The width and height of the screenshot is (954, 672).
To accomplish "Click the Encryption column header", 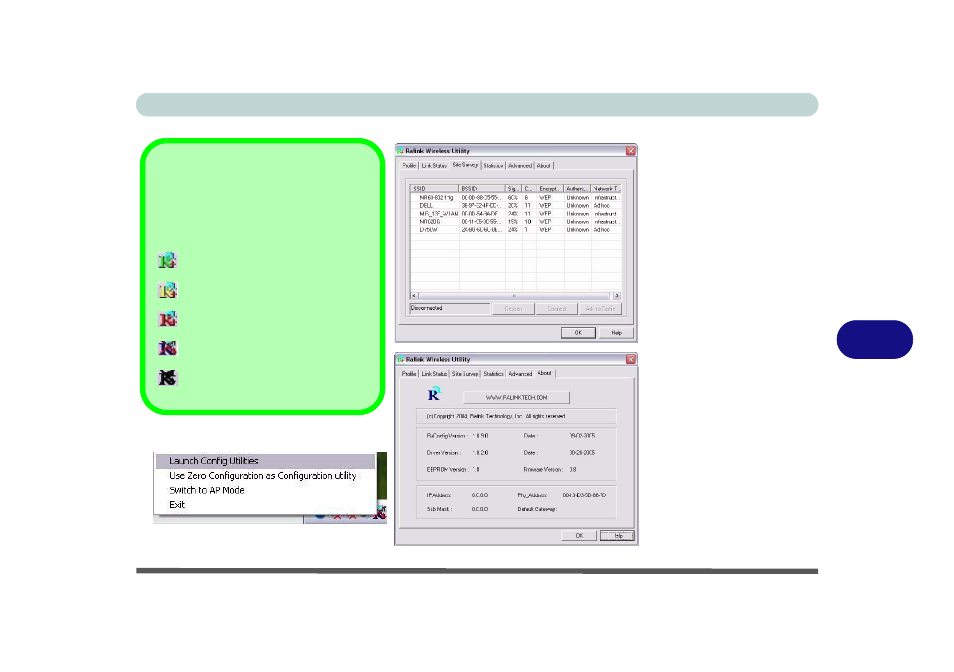I will click(x=550, y=189).
